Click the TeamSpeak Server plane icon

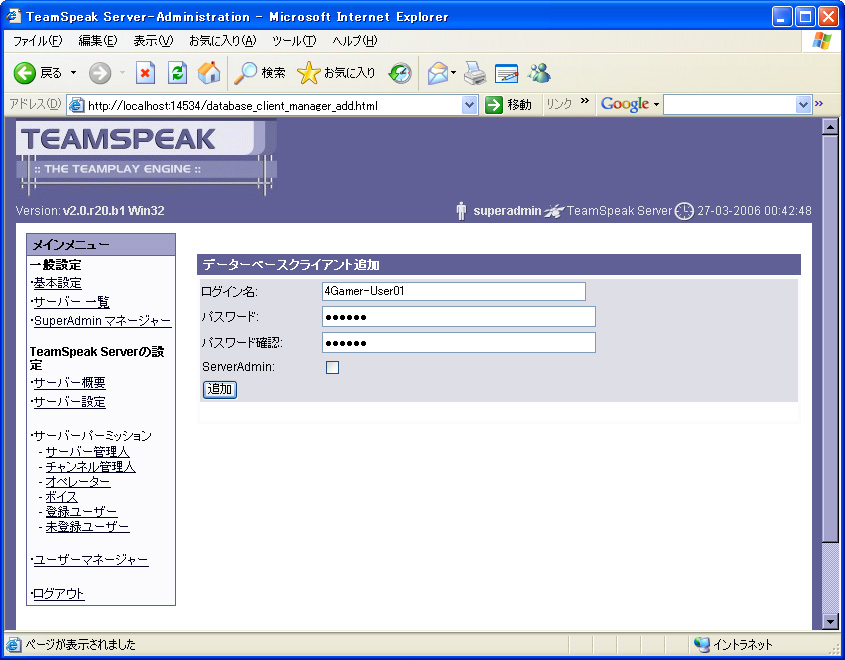coord(554,211)
